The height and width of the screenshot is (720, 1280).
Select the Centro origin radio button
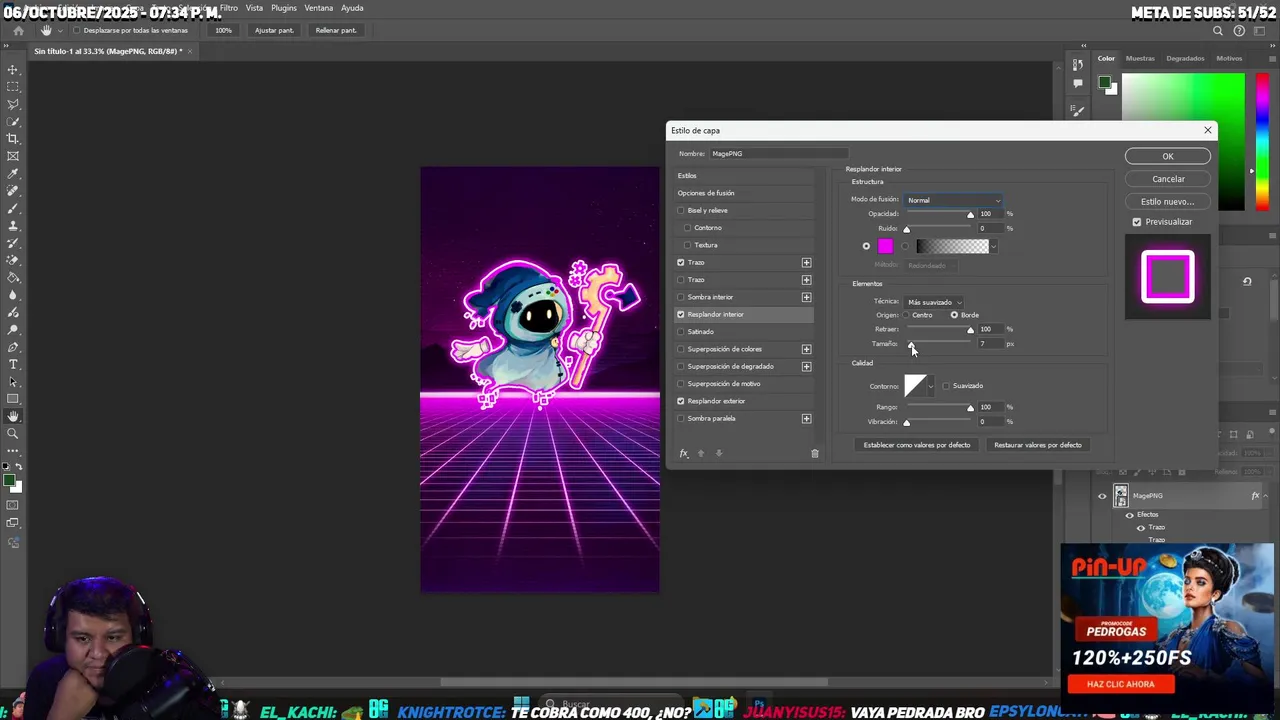click(906, 315)
